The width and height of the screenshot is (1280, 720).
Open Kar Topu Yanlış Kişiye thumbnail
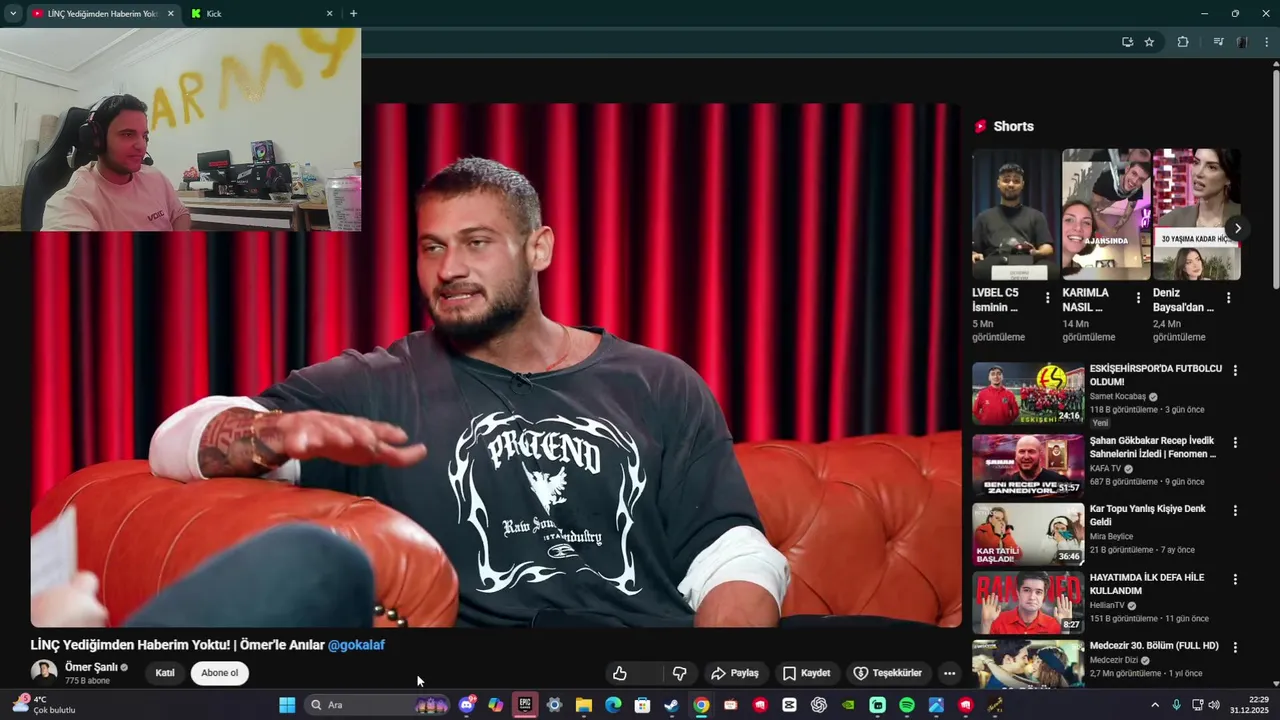coord(1028,534)
